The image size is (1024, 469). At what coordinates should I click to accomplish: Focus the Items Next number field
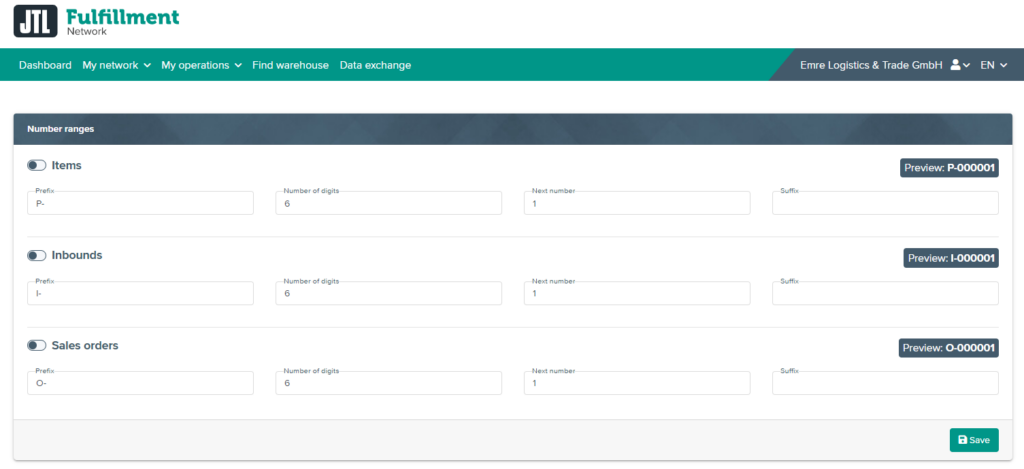coord(637,203)
